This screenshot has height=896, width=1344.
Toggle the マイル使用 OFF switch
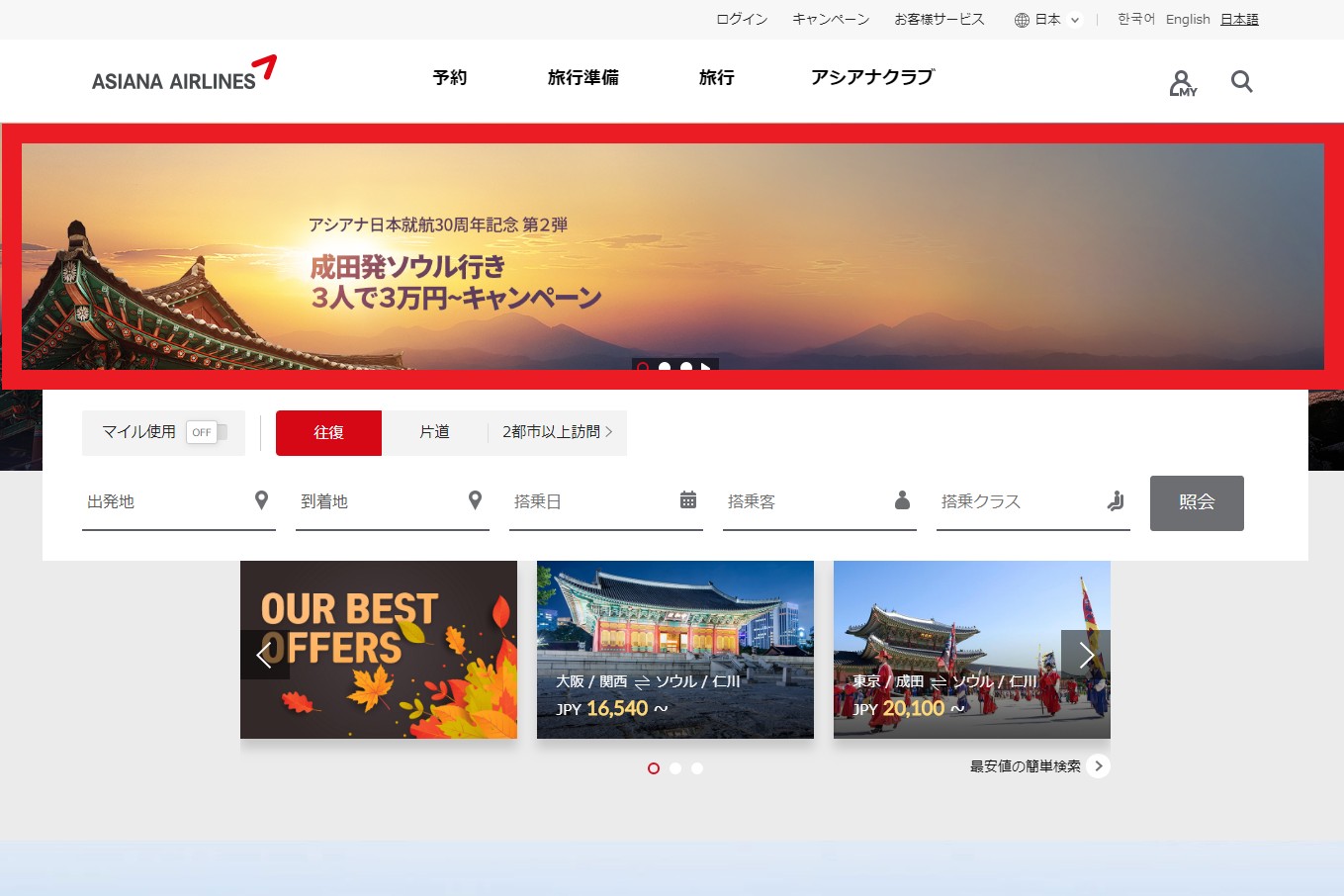206,432
